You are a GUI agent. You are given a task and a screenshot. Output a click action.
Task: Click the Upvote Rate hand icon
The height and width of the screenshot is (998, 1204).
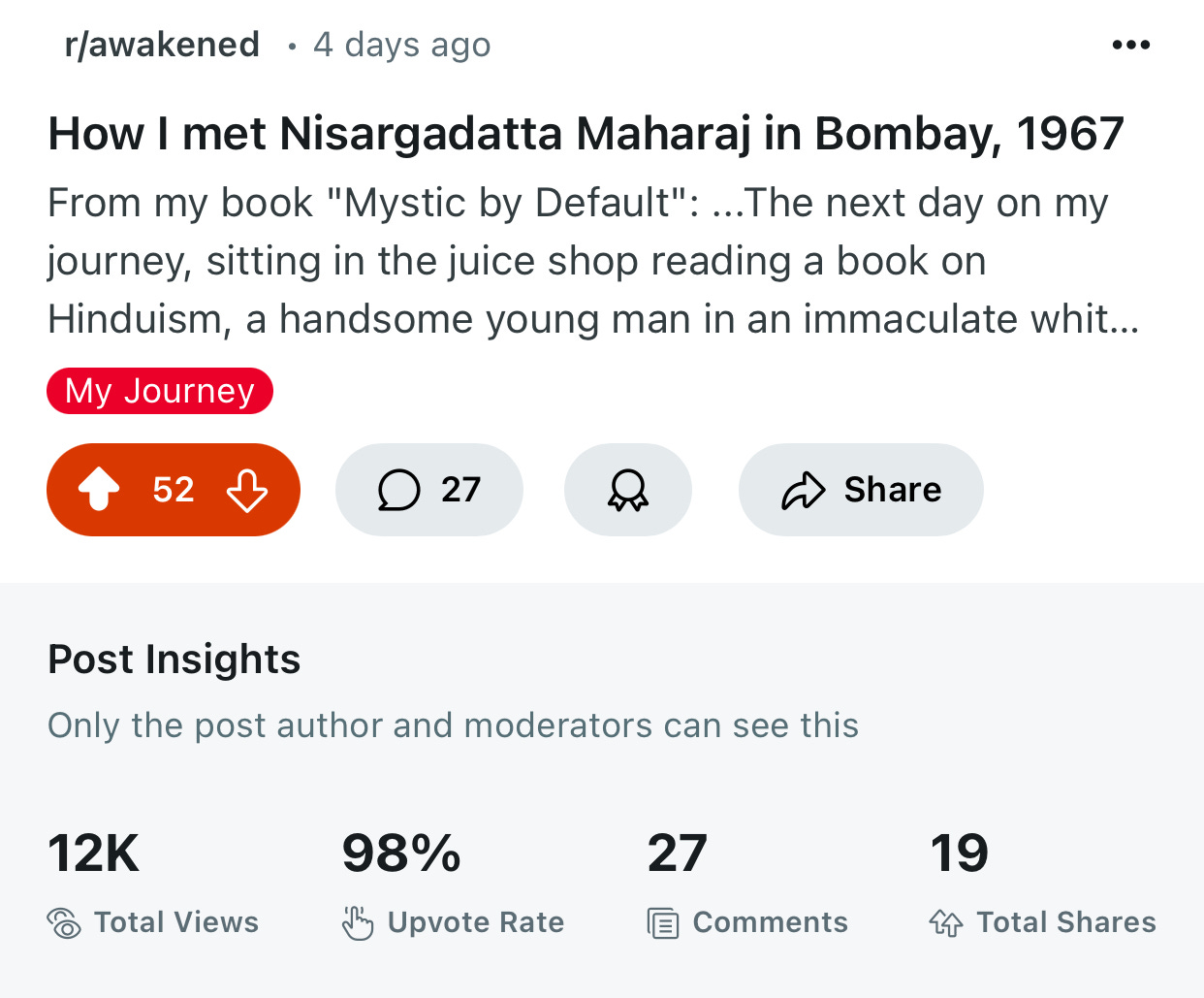357,922
